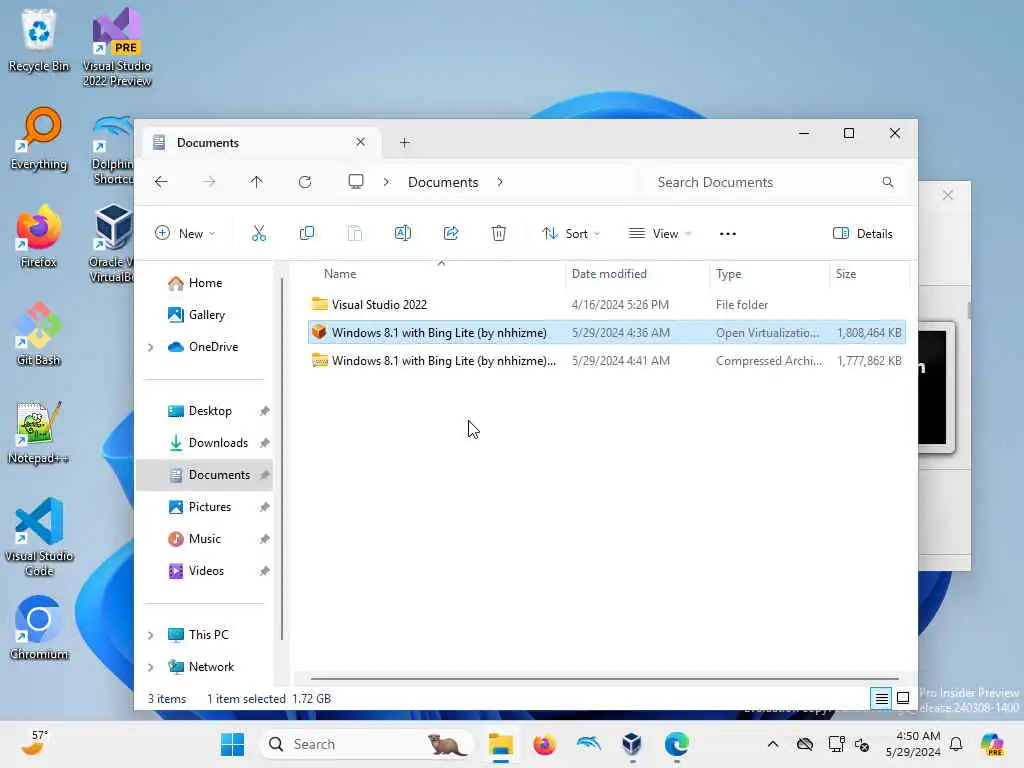Image resolution: width=1024 pixels, height=768 pixels.
Task: Open Pictures quick access folder
Action: click(x=210, y=507)
